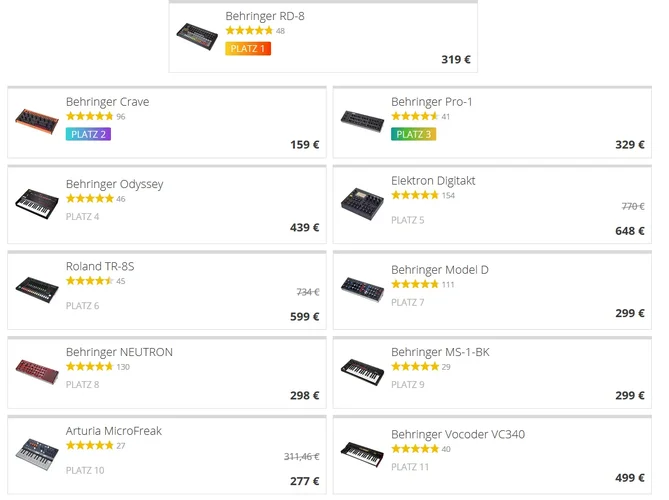Click the Behringer Vocoder VC340 image

[x=361, y=453]
